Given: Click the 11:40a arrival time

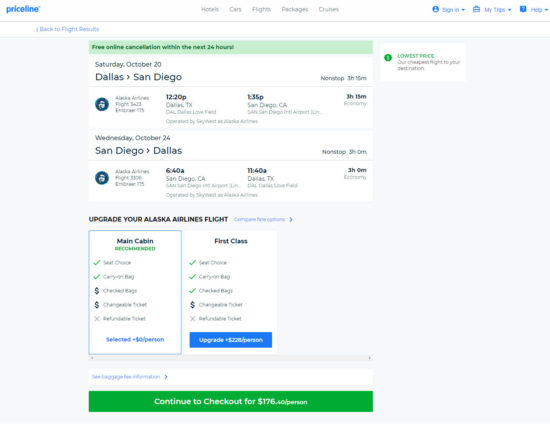Looking at the screenshot, I should [257, 170].
